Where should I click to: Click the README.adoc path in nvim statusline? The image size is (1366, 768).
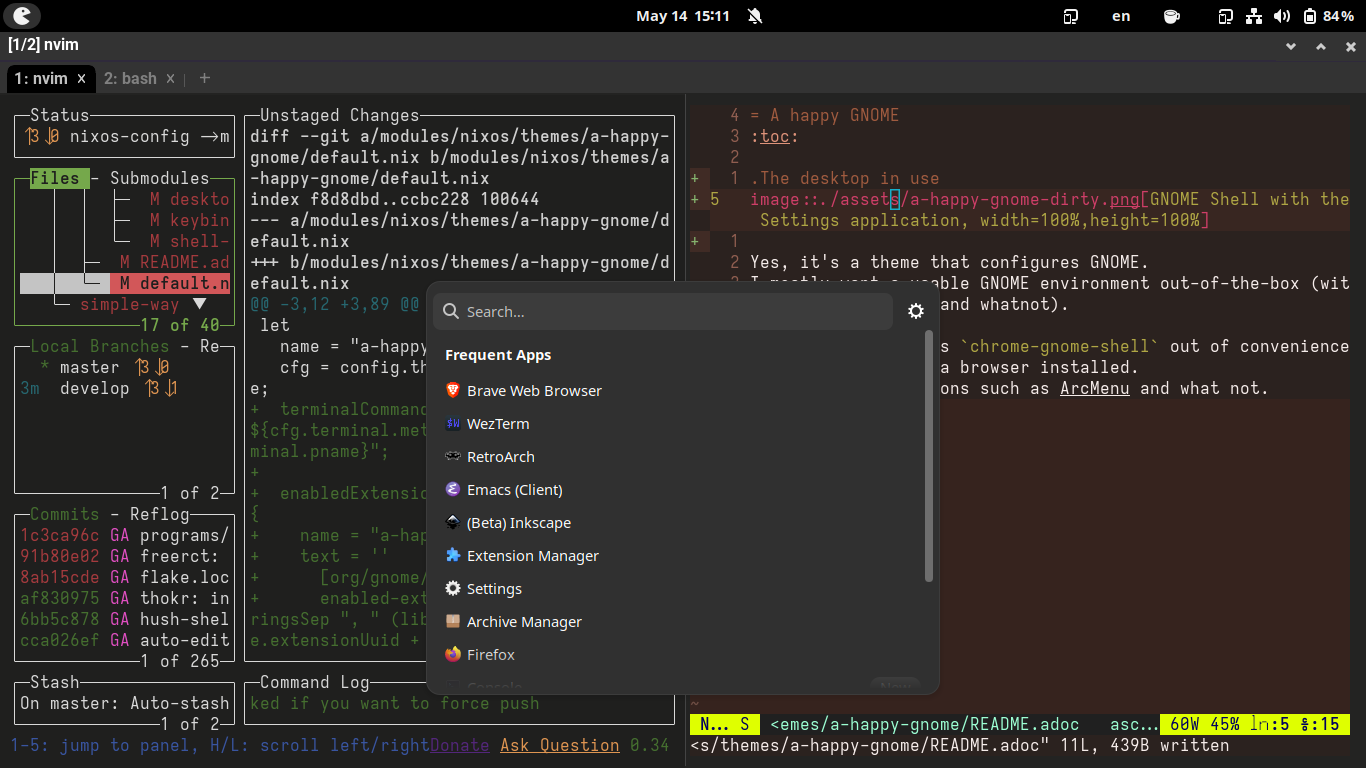925,724
